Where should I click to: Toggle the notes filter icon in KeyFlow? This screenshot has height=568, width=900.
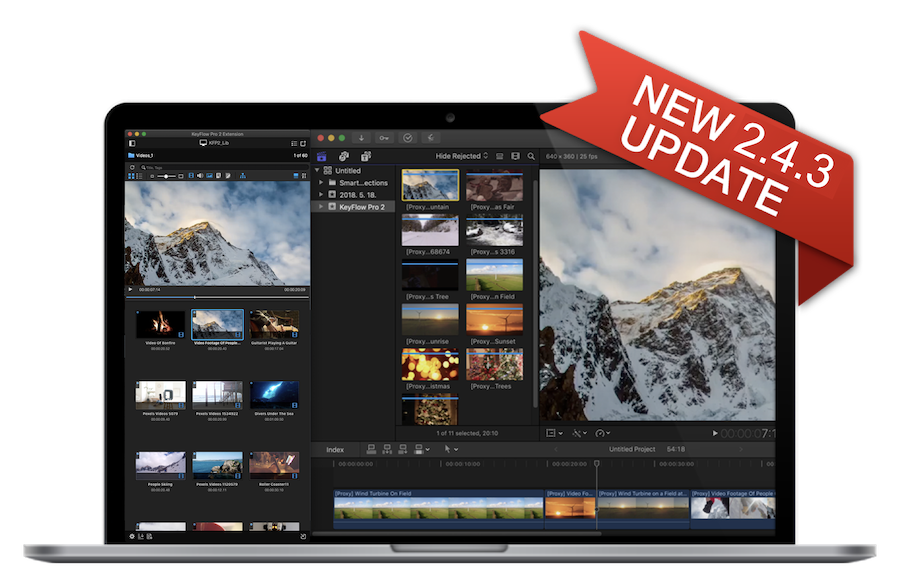click(x=228, y=176)
